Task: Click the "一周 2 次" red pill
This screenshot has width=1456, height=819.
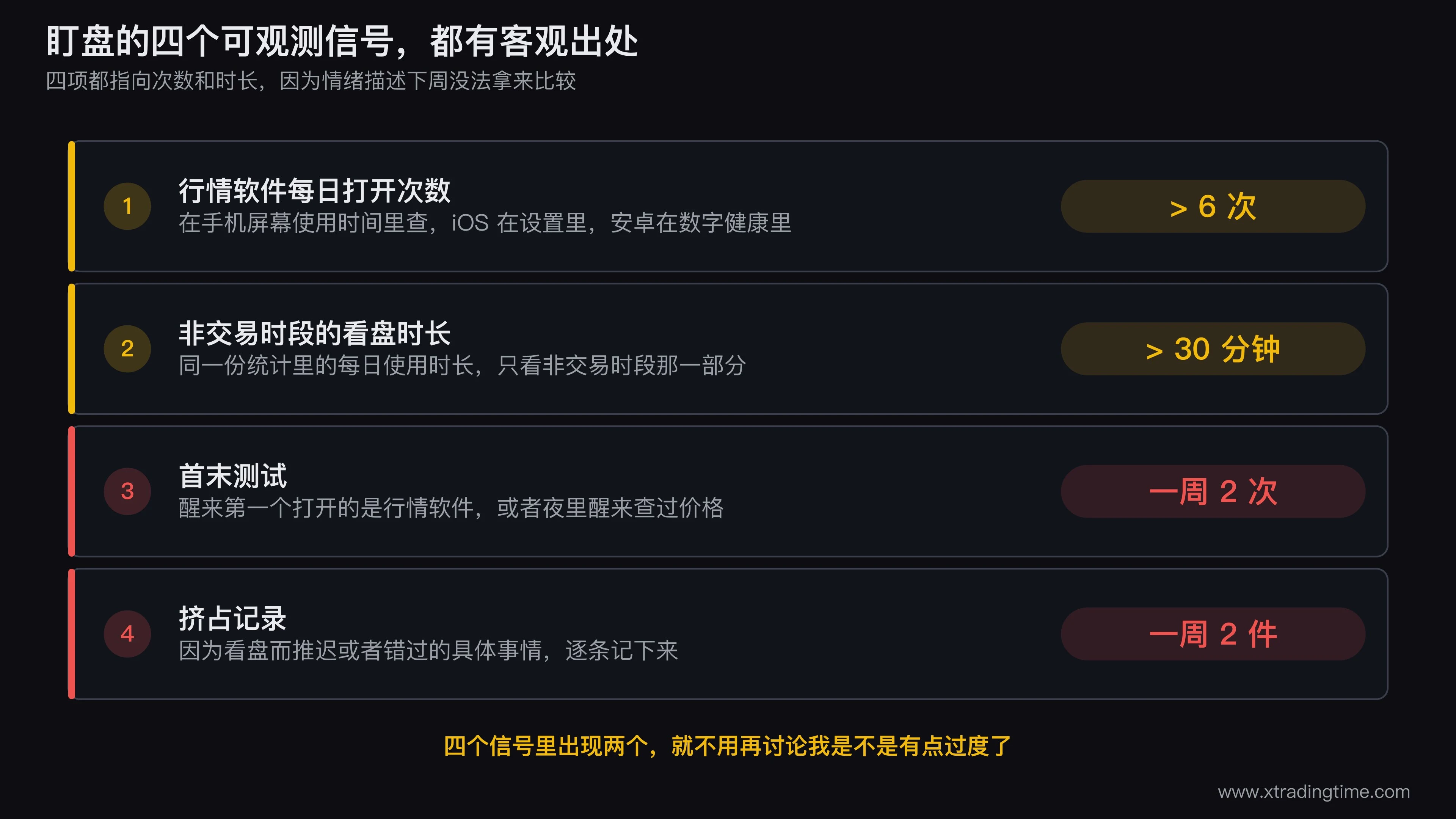Action: coord(1213,491)
